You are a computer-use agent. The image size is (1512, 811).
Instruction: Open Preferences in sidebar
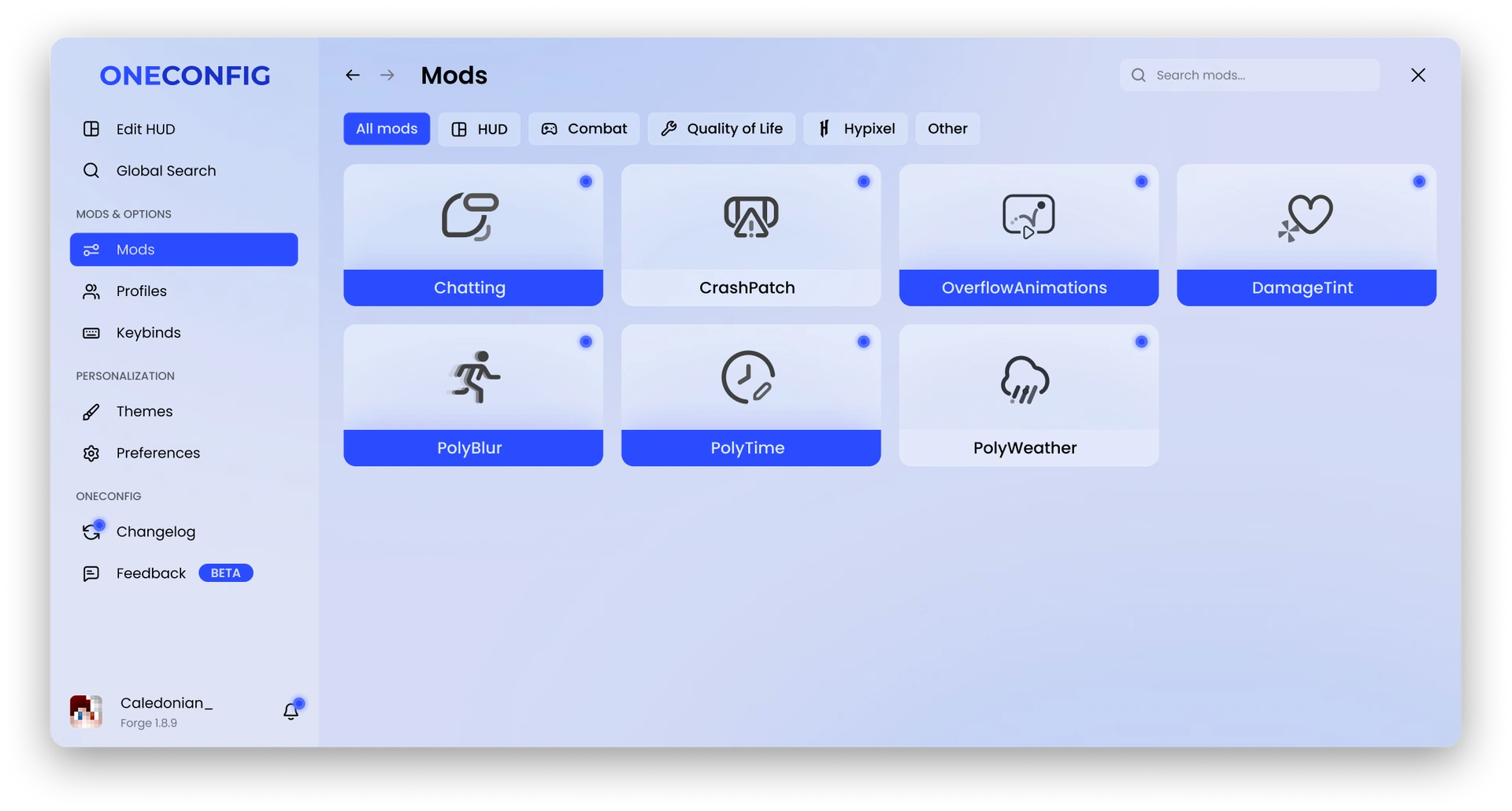(183, 454)
